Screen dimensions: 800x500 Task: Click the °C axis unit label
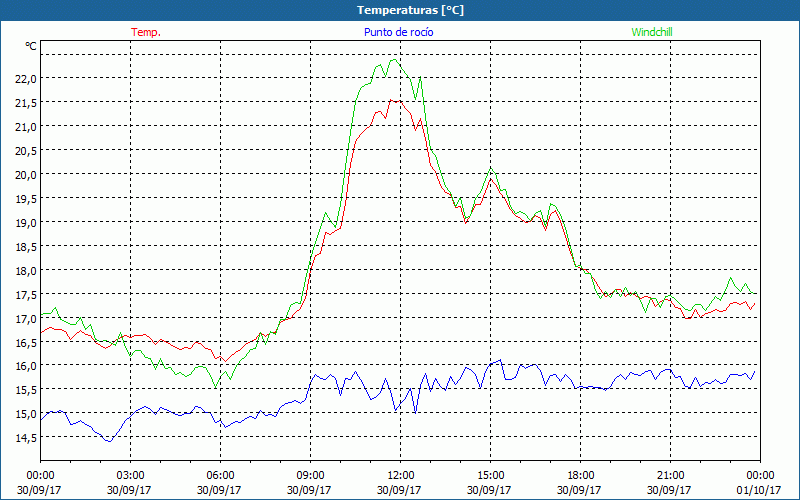point(31,46)
